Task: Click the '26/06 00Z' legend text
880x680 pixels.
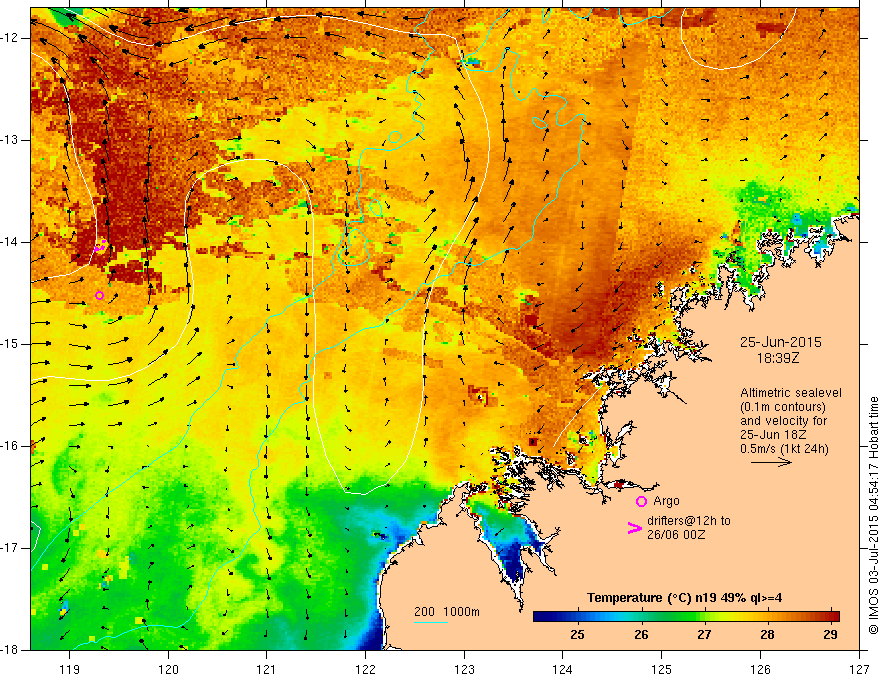Action: (x=676, y=535)
